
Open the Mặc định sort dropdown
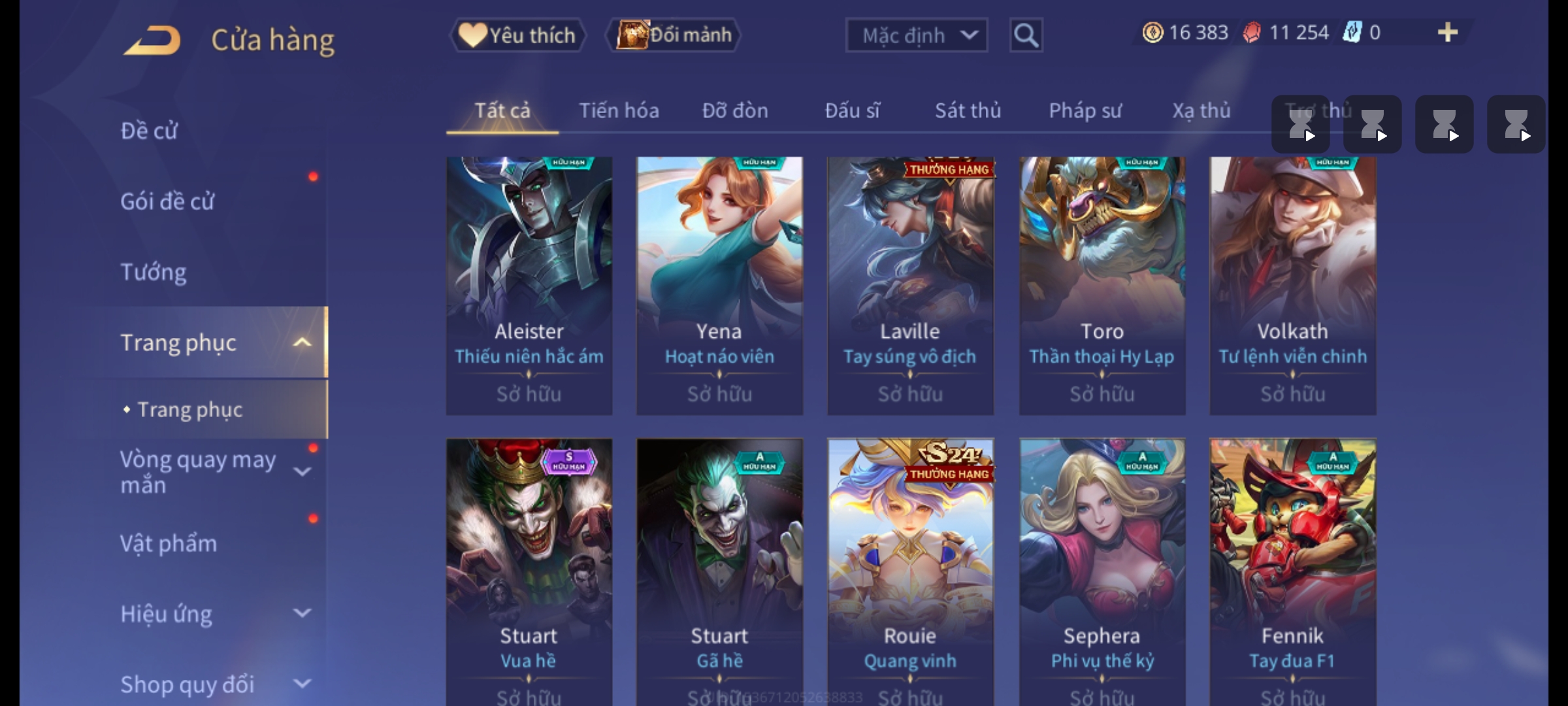pyautogui.click(x=917, y=35)
